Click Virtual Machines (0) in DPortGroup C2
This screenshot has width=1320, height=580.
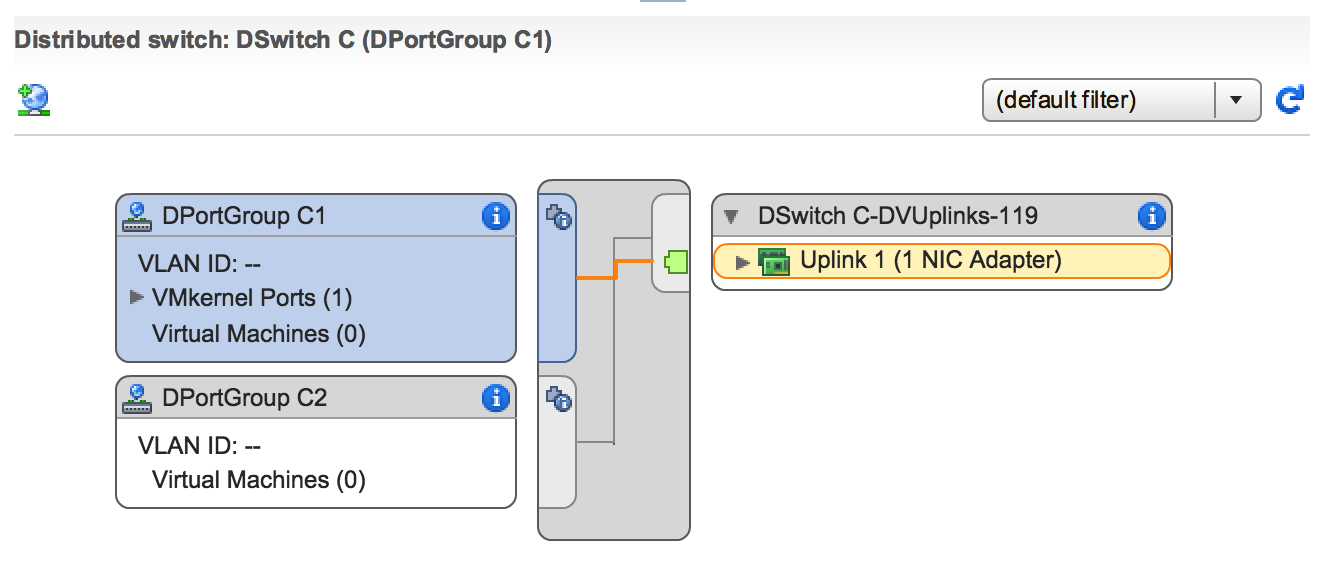(x=258, y=480)
